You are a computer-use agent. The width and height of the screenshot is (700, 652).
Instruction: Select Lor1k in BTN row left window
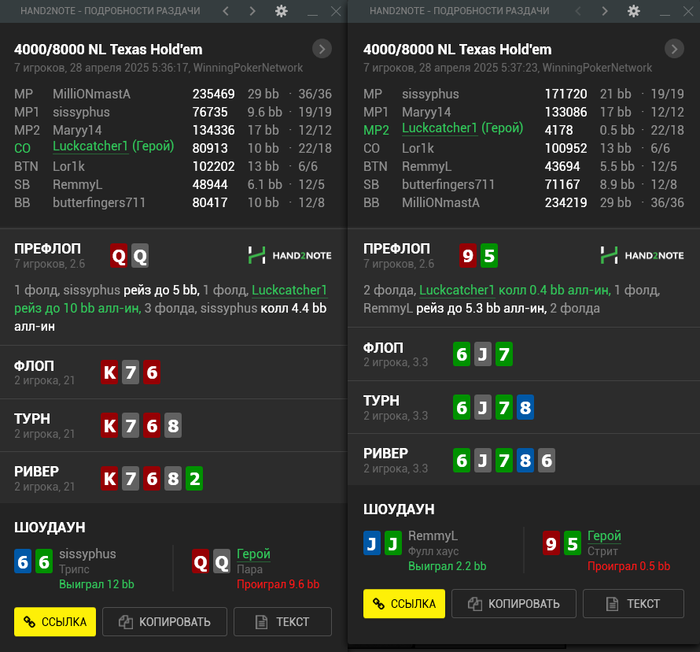[69, 166]
